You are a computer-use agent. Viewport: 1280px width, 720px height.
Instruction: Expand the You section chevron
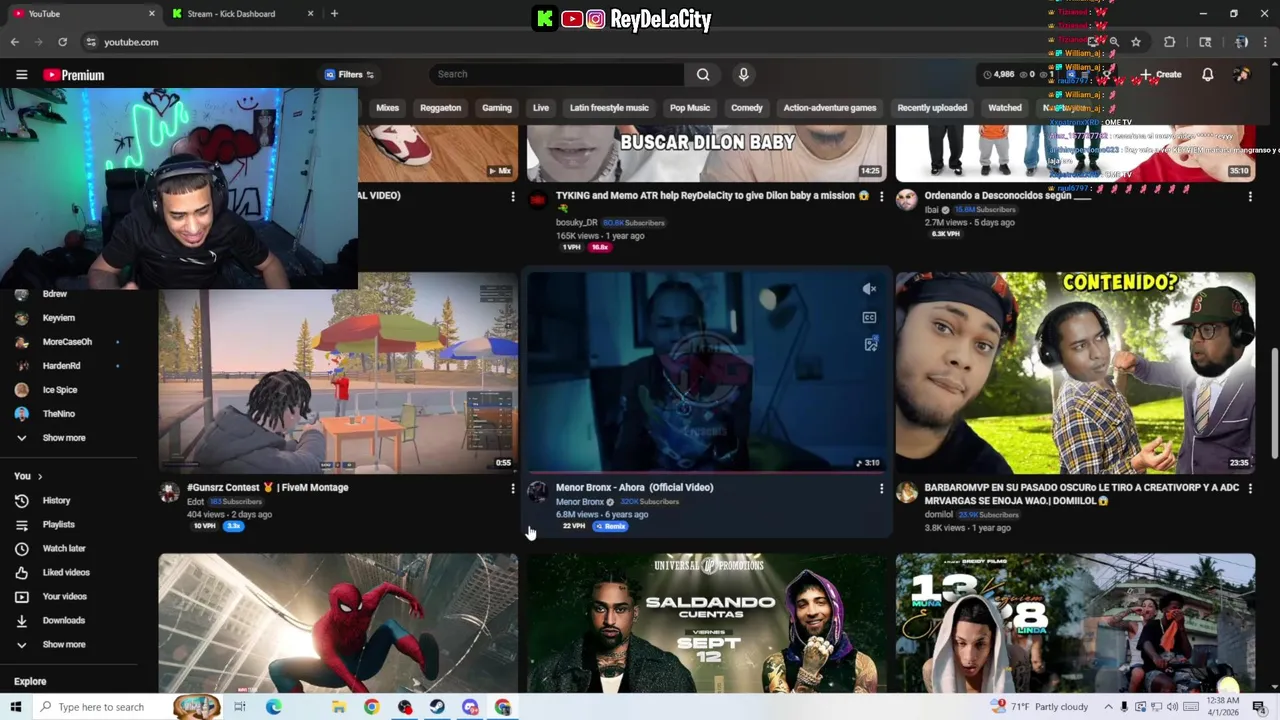point(40,476)
